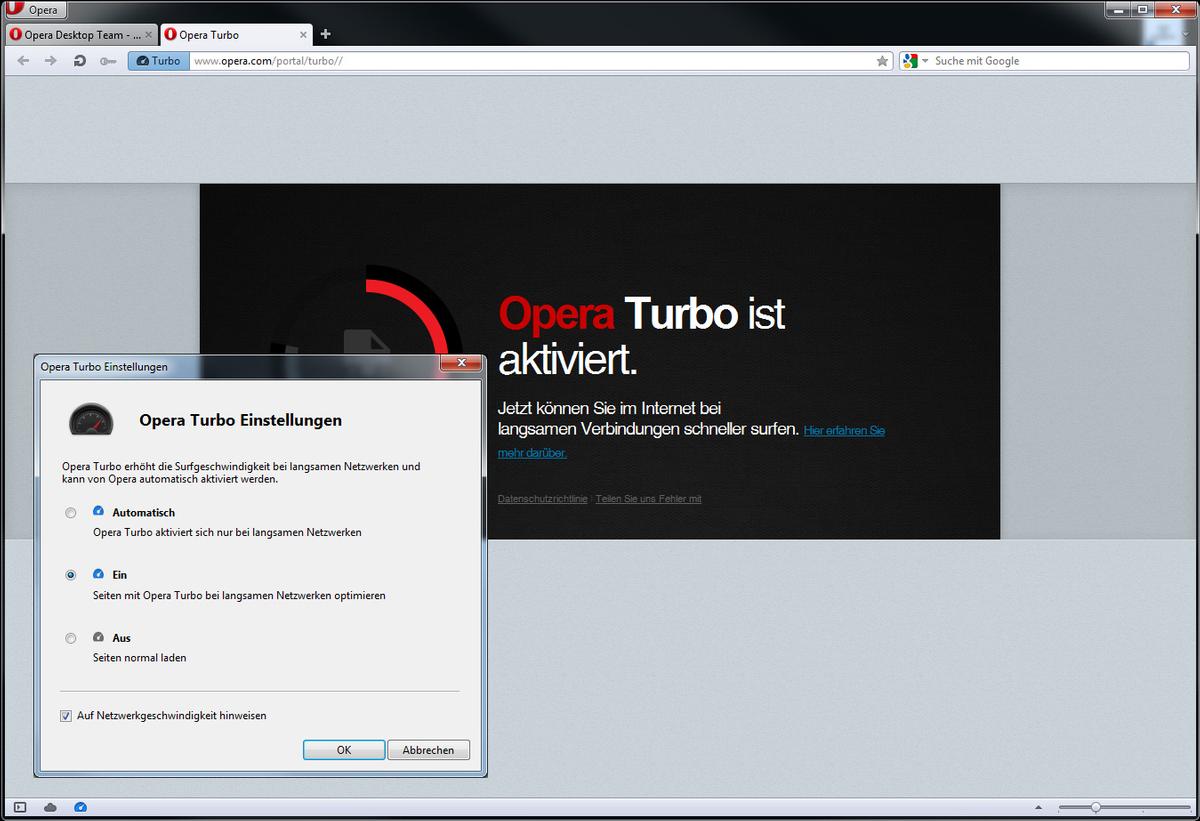1200x821 pixels.
Task: Click the "Seiten normal laden" description text
Action: 140,658
